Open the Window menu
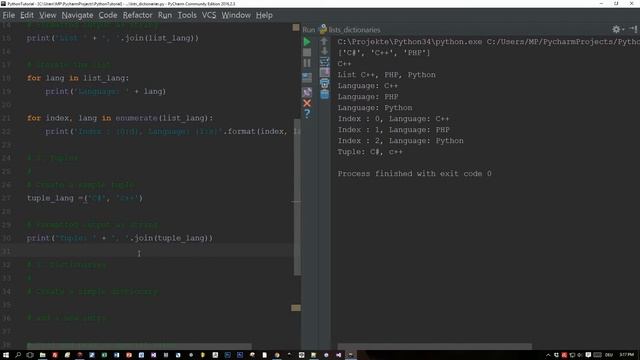Viewport: 640px width, 360px height. point(236,15)
